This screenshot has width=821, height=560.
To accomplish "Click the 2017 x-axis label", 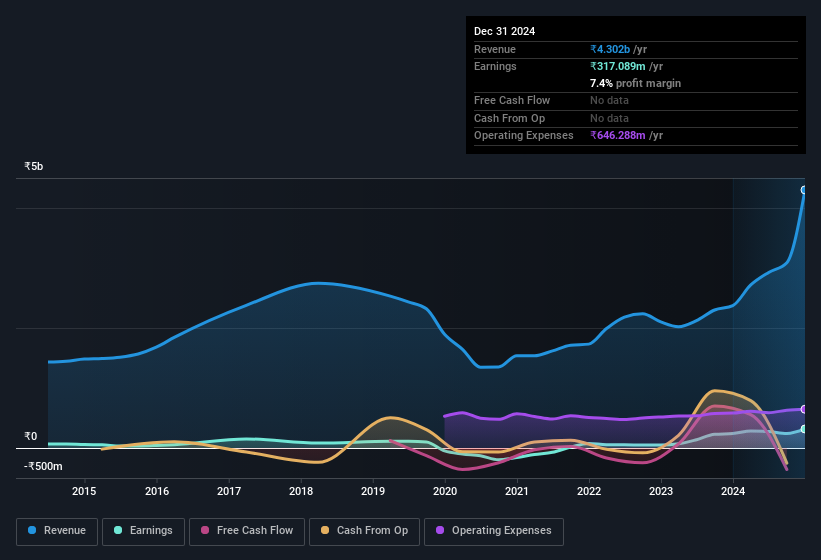I will [229, 491].
